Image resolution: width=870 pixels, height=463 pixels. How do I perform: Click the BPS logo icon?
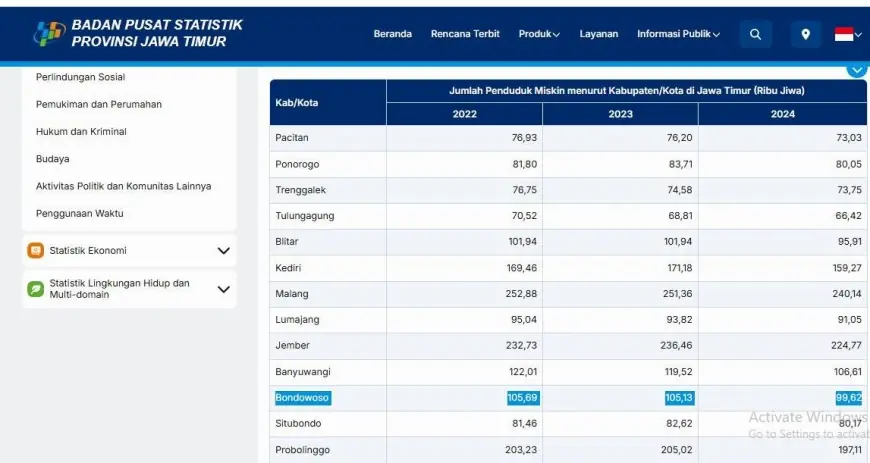pyautogui.click(x=49, y=33)
